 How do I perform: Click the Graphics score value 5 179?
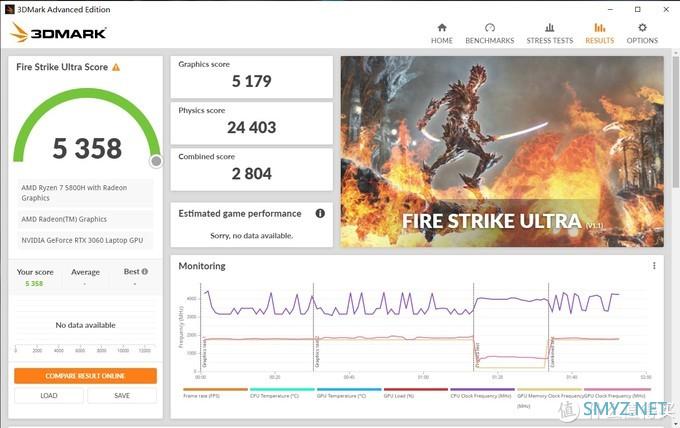(x=252, y=81)
